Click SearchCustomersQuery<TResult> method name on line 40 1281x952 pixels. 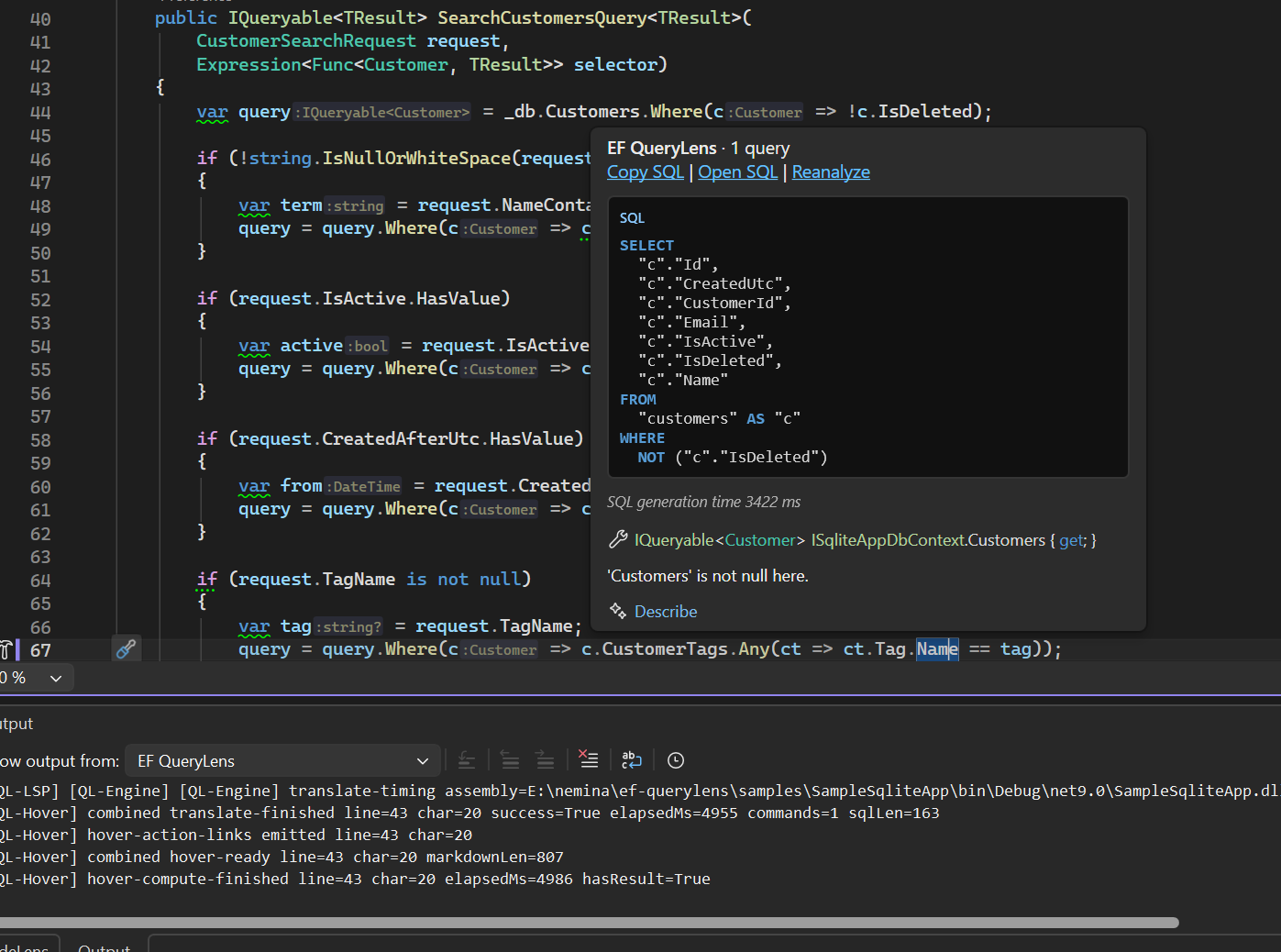(589, 17)
